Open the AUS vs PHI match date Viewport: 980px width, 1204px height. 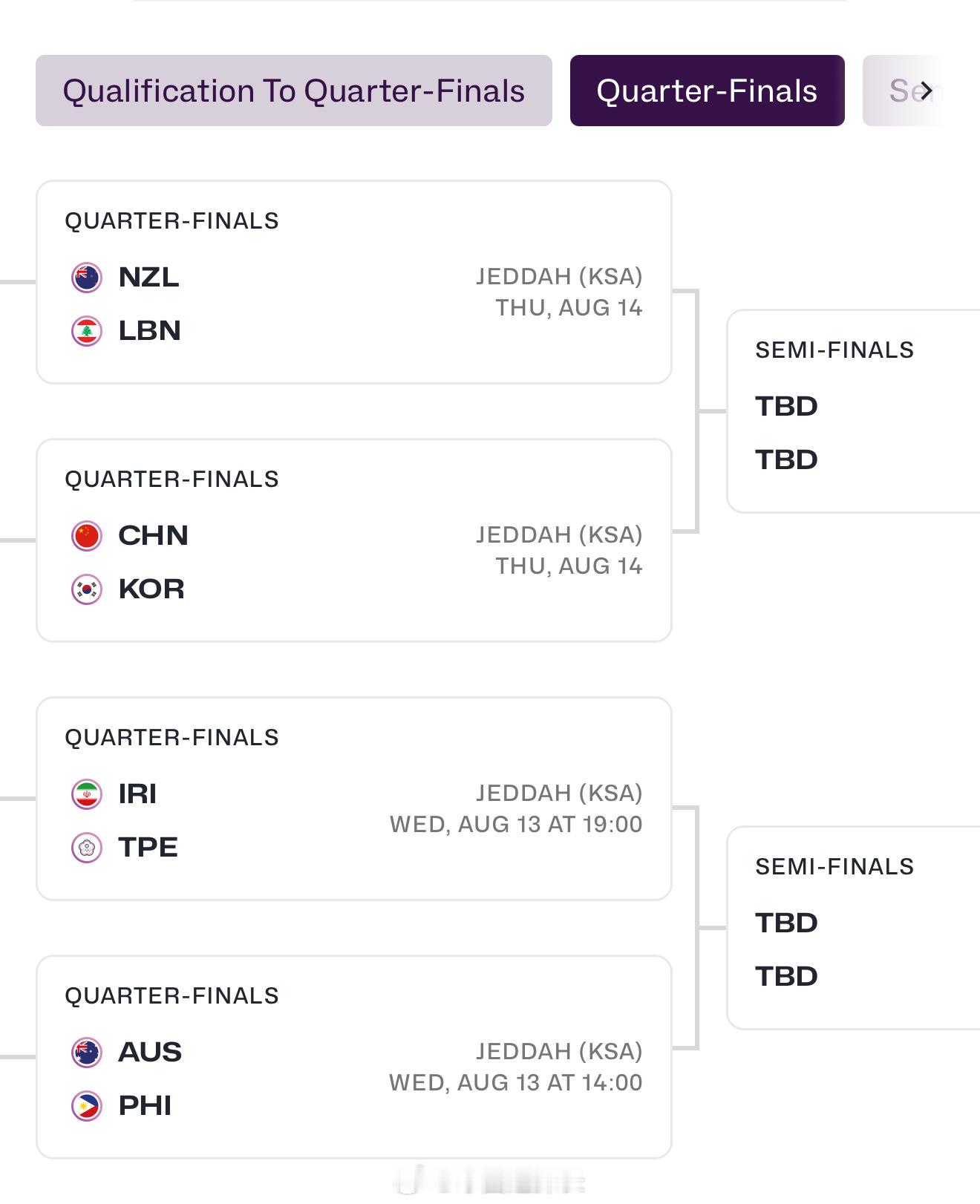(x=516, y=1082)
